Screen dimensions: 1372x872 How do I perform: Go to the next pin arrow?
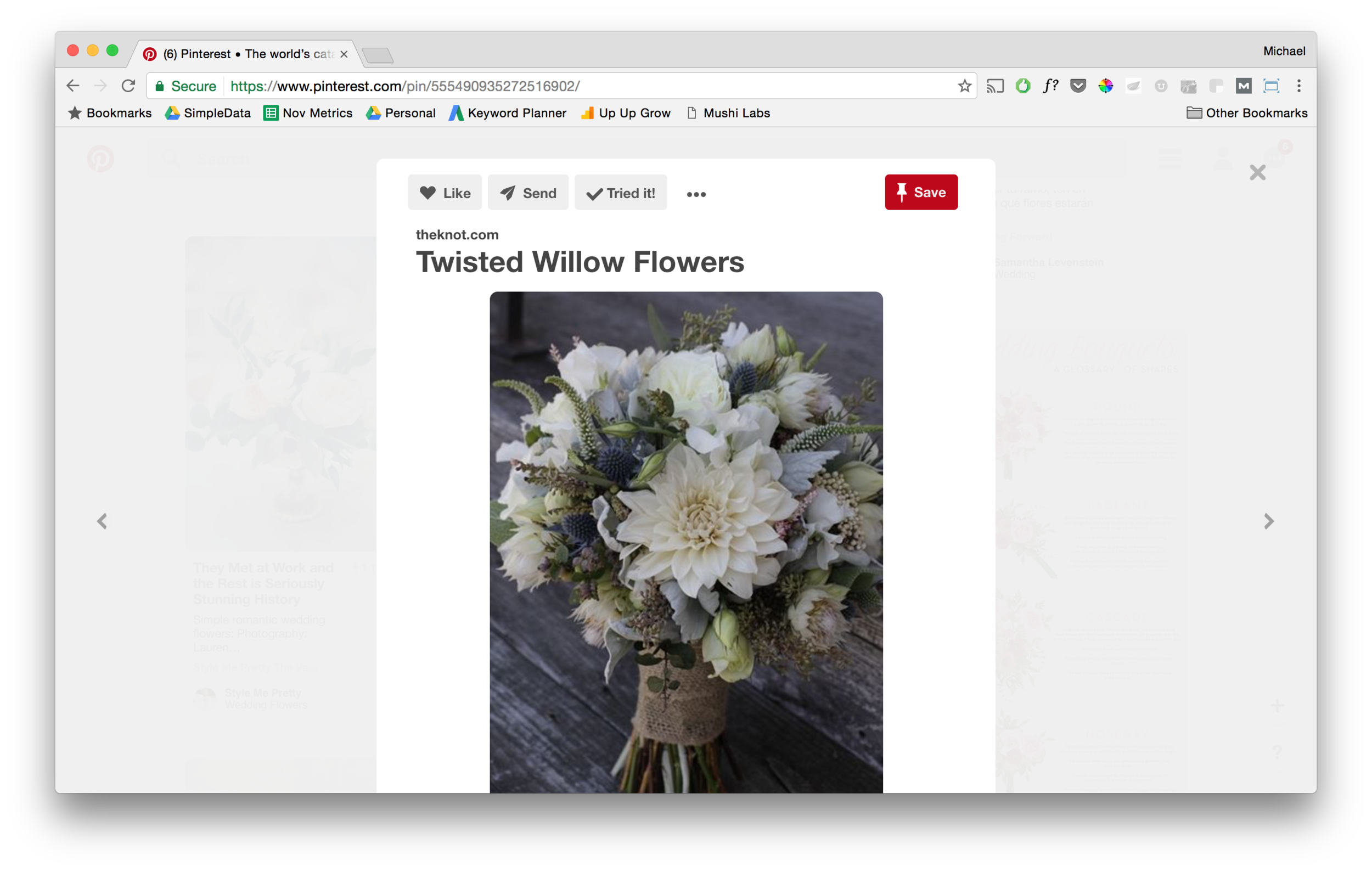pyautogui.click(x=1268, y=521)
